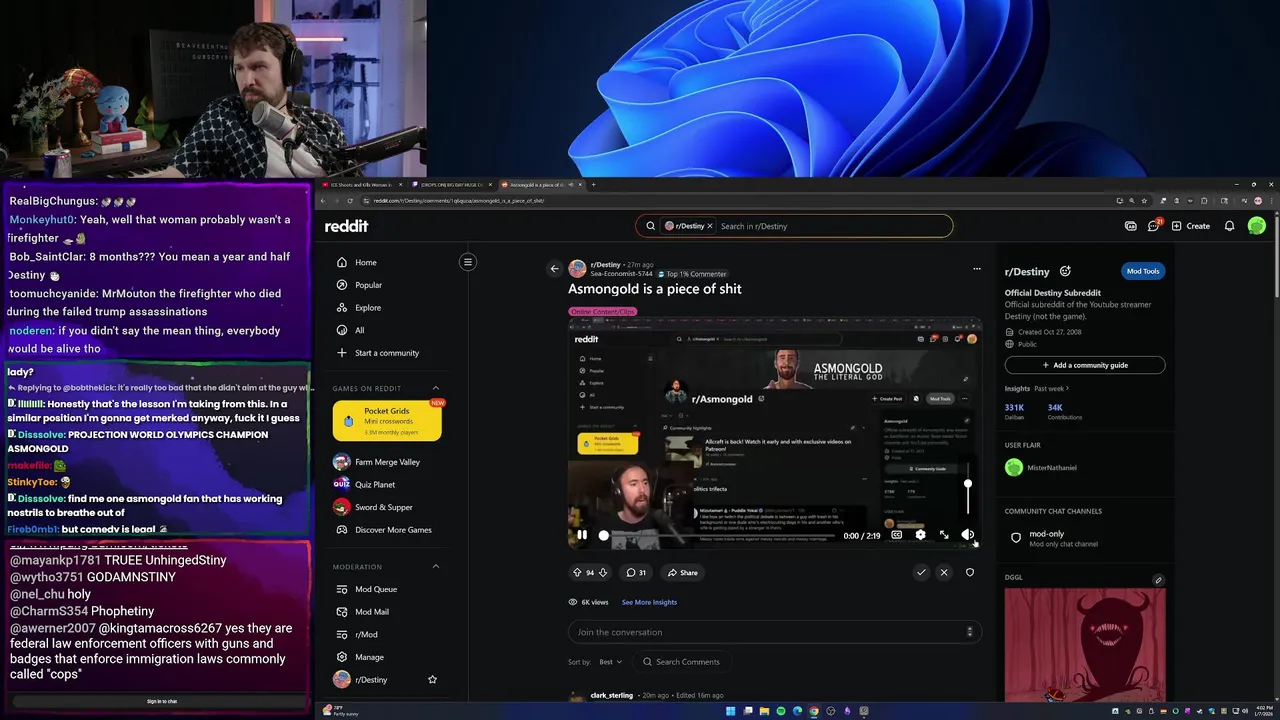The image size is (1280, 720).
Task: Edit DGGL widget with pencil icon
Action: click(1158, 580)
